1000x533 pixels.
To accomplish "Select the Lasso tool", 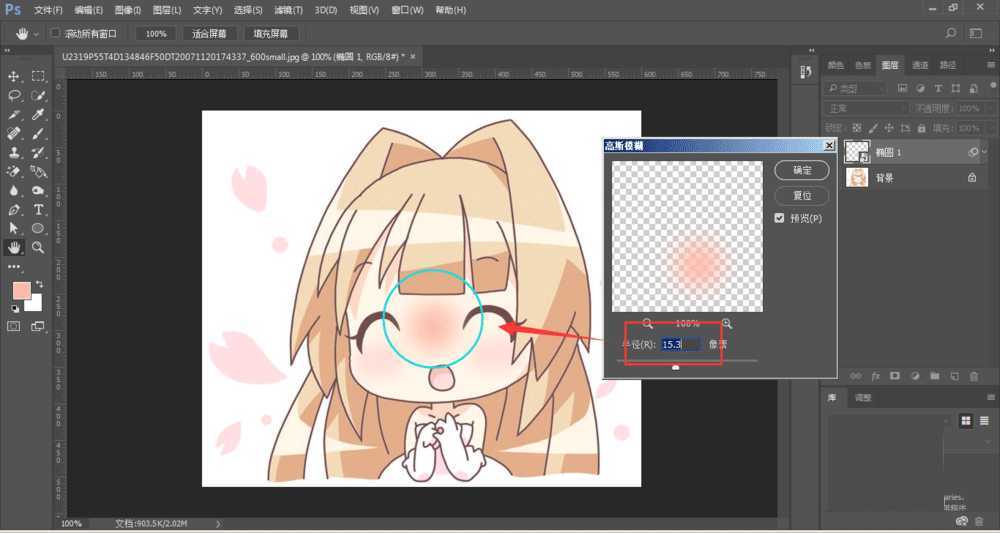I will coord(14,95).
